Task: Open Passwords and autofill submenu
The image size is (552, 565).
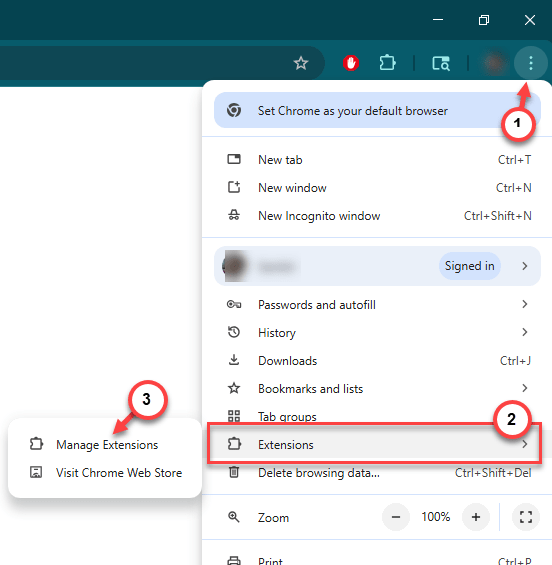Action: click(377, 305)
